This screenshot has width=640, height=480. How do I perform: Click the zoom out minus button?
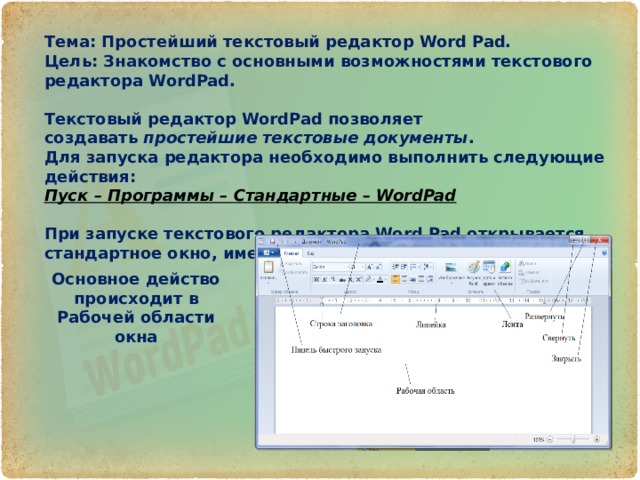point(550,440)
